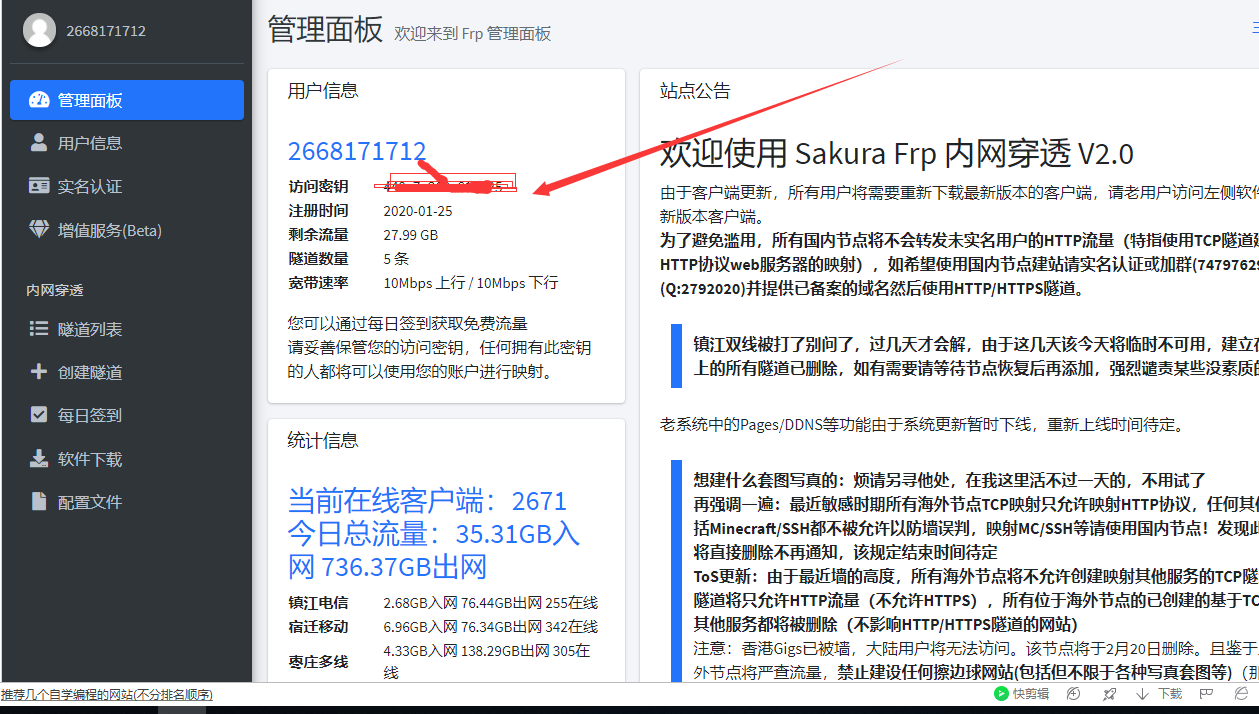Screen dimensions: 1259x714
Task: Click the plus icon for 创建隧道
Action: 39,372
